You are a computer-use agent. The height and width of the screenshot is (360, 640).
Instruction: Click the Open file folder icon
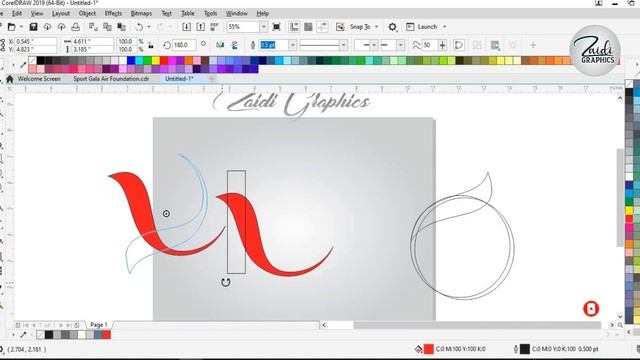pyautogui.click(x=11, y=27)
